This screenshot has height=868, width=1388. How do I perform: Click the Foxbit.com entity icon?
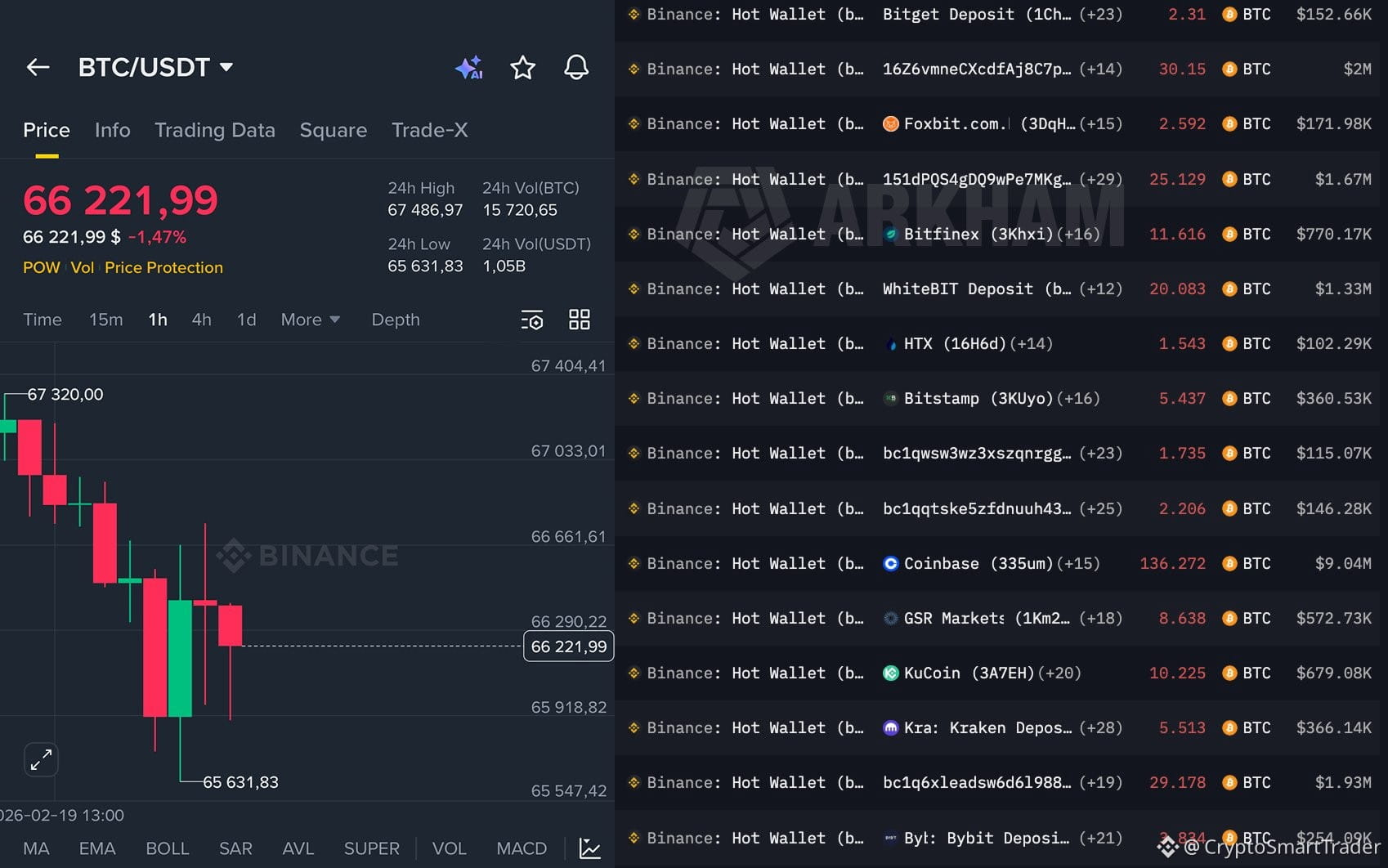[x=891, y=124]
